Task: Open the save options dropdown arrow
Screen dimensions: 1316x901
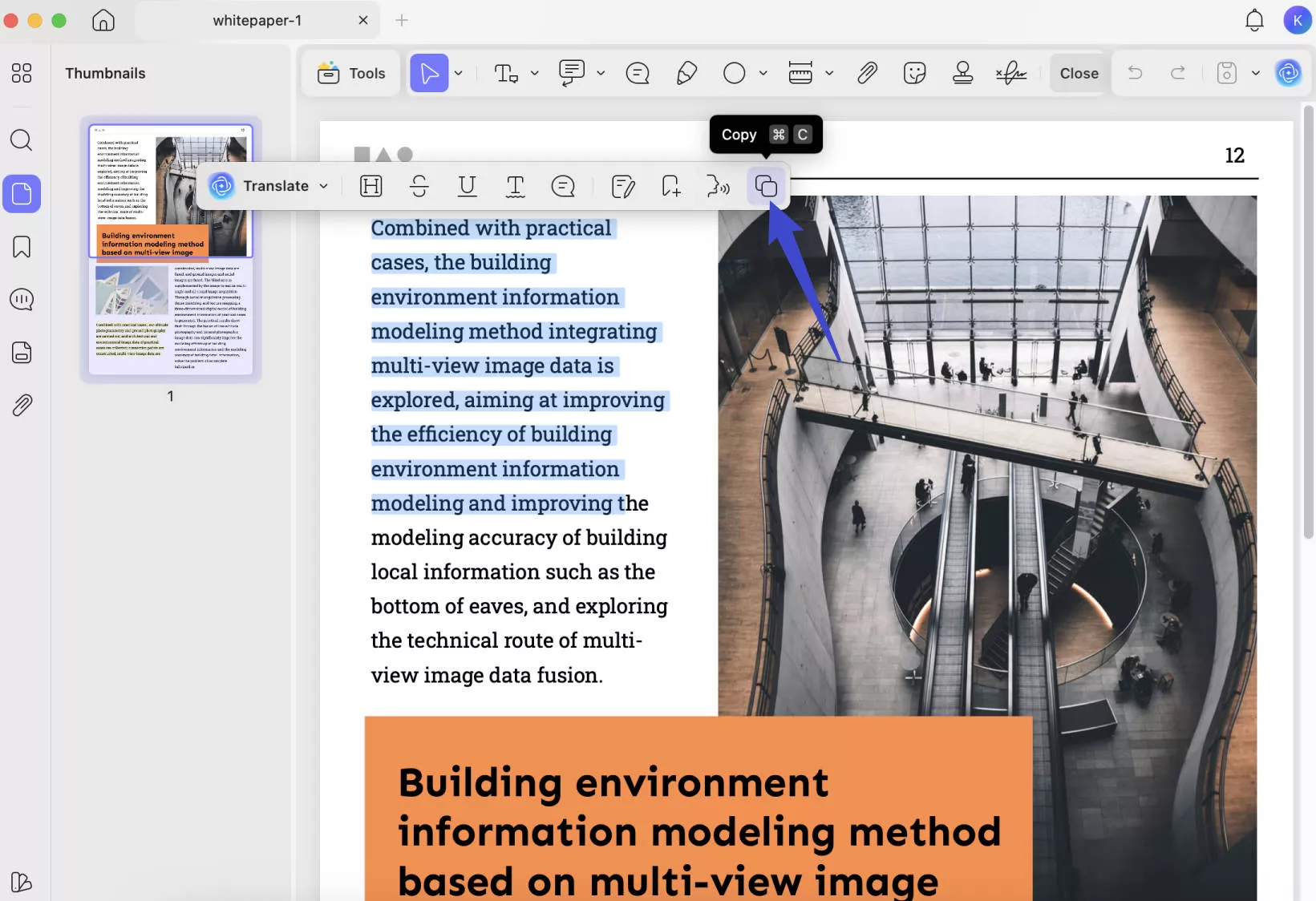Action: (1256, 73)
